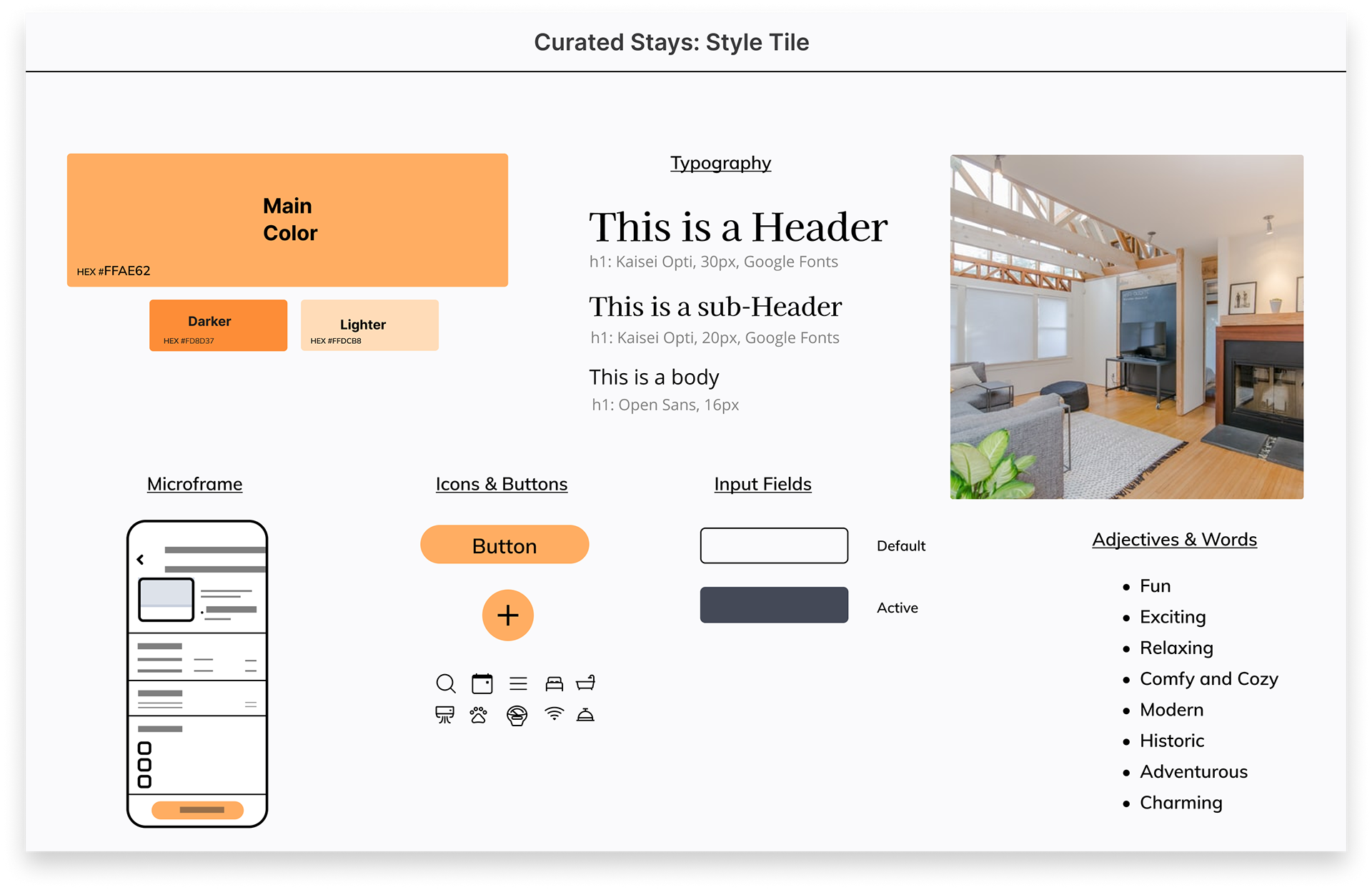Screen dimensions: 1372x890
Task: Click the word 'Historic'
Action: tap(1172, 741)
